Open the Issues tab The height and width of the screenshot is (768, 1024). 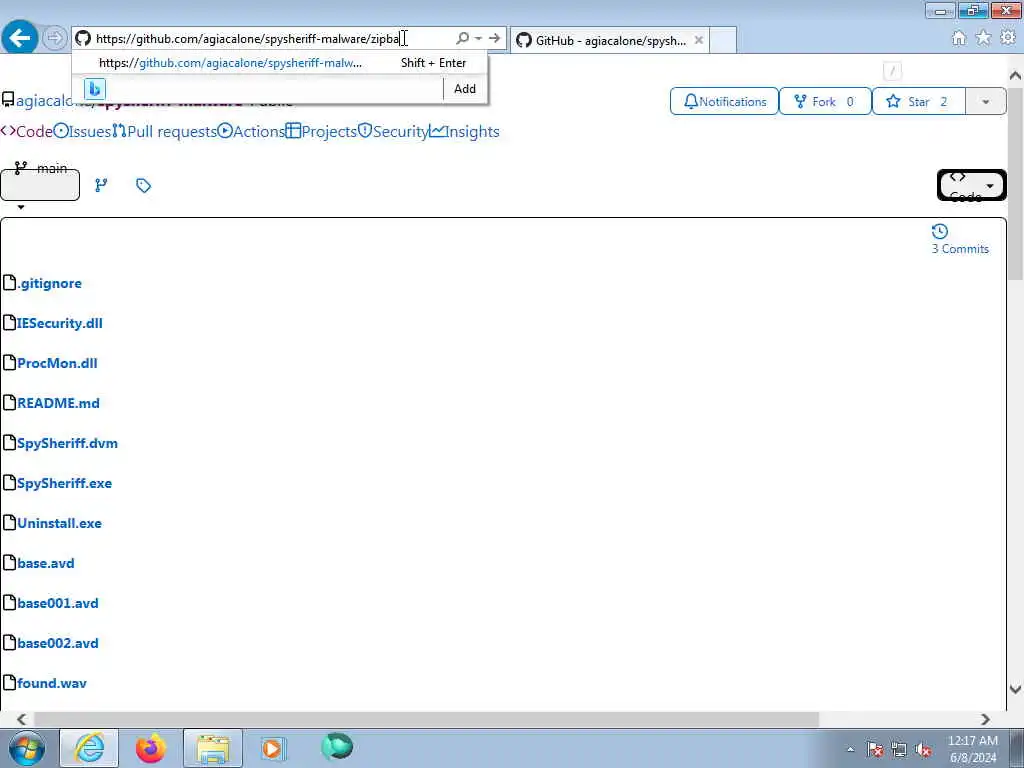[x=82, y=131]
